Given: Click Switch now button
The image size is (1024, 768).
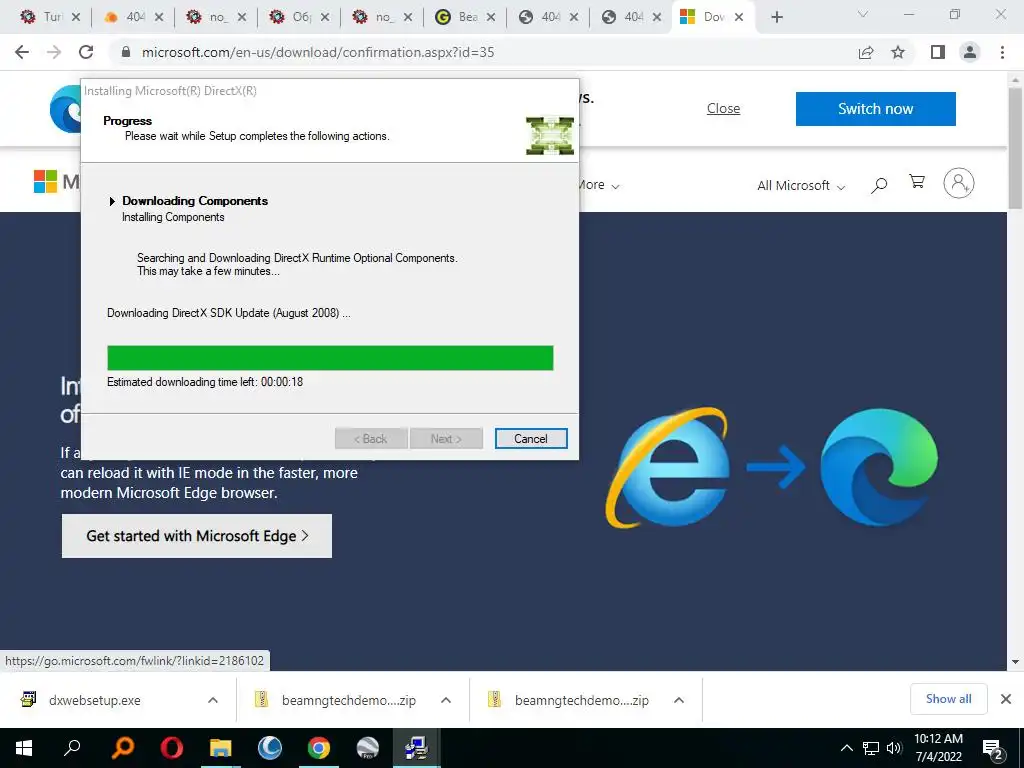Looking at the screenshot, I should click(x=875, y=108).
